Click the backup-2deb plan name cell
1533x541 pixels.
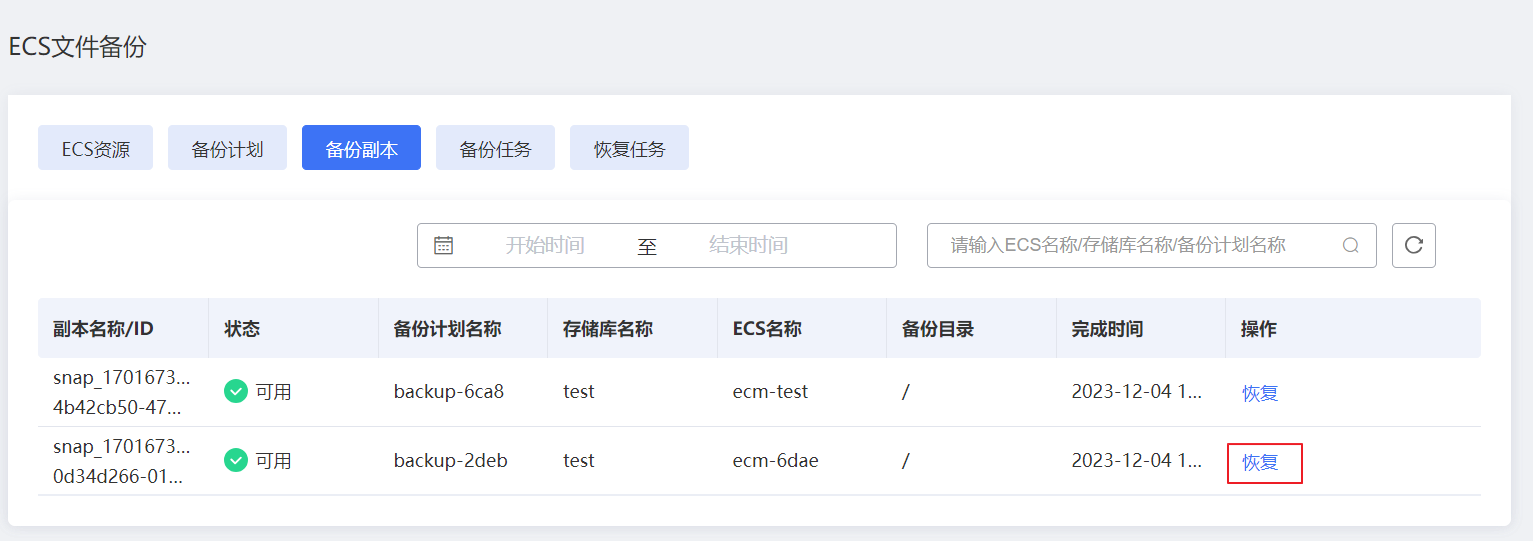point(451,460)
